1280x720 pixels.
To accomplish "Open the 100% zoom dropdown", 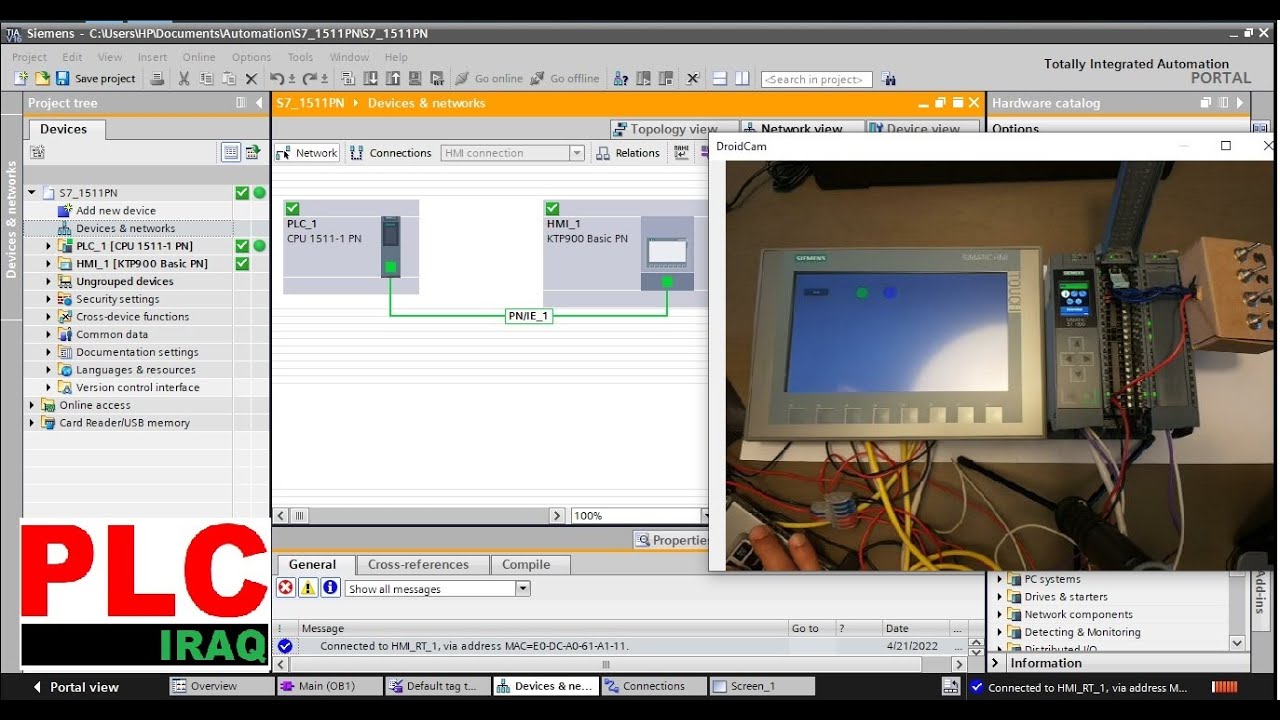I will pos(704,516).
